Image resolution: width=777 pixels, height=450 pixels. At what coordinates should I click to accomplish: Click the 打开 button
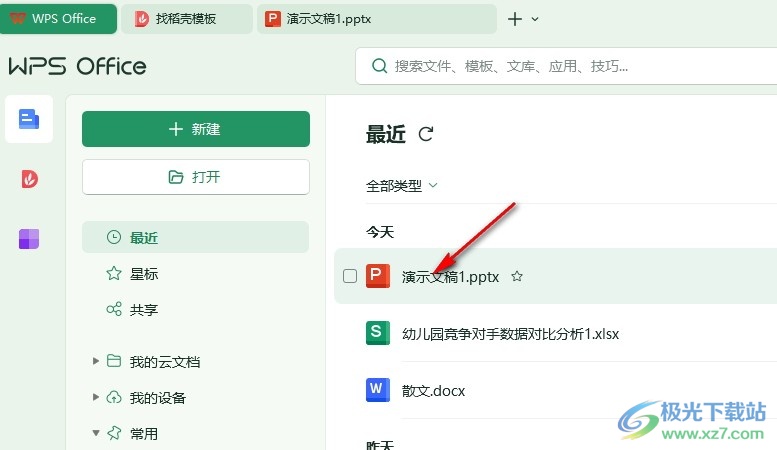(196, 177)
